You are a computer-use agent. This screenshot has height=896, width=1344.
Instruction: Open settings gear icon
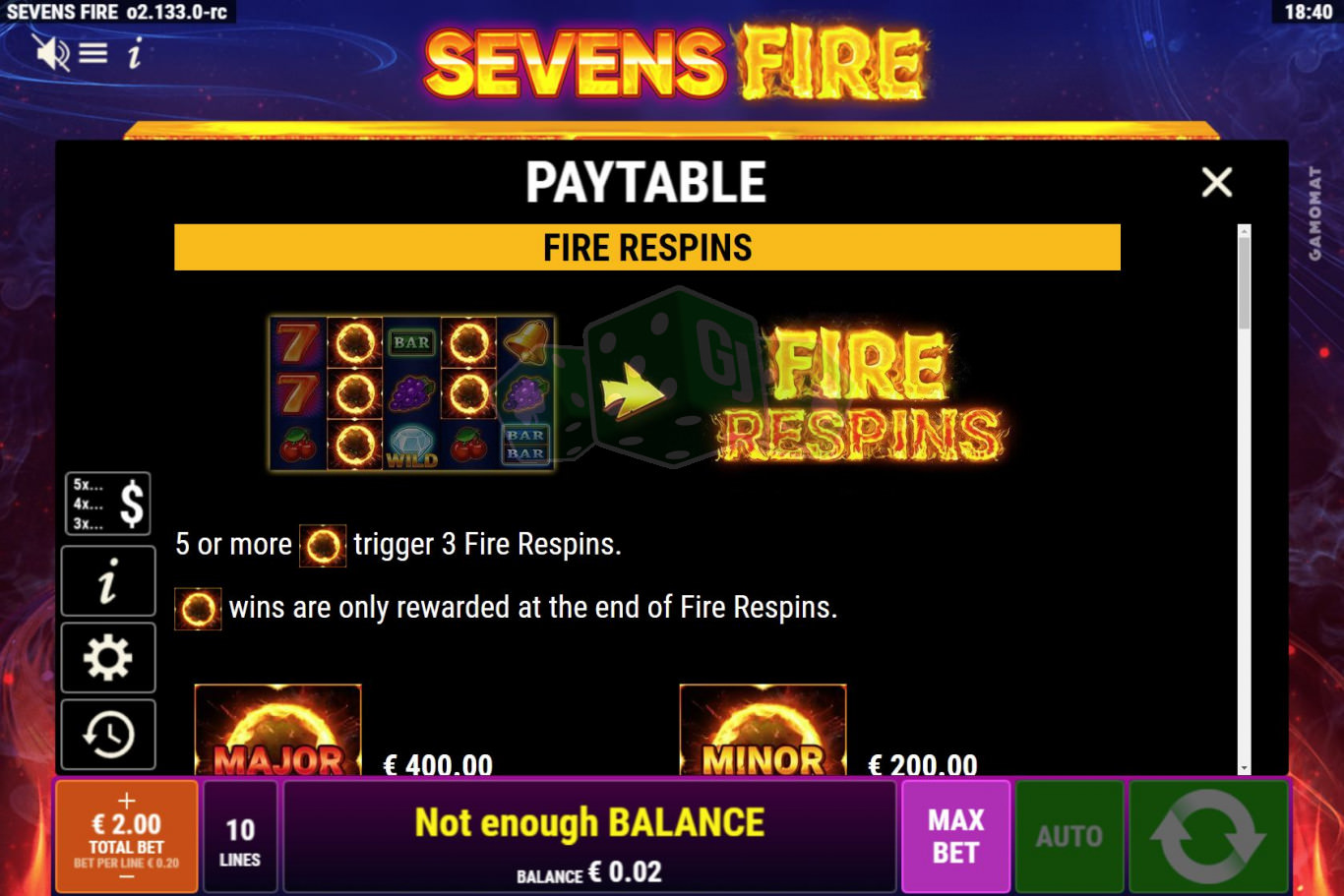tap(108, 658)
